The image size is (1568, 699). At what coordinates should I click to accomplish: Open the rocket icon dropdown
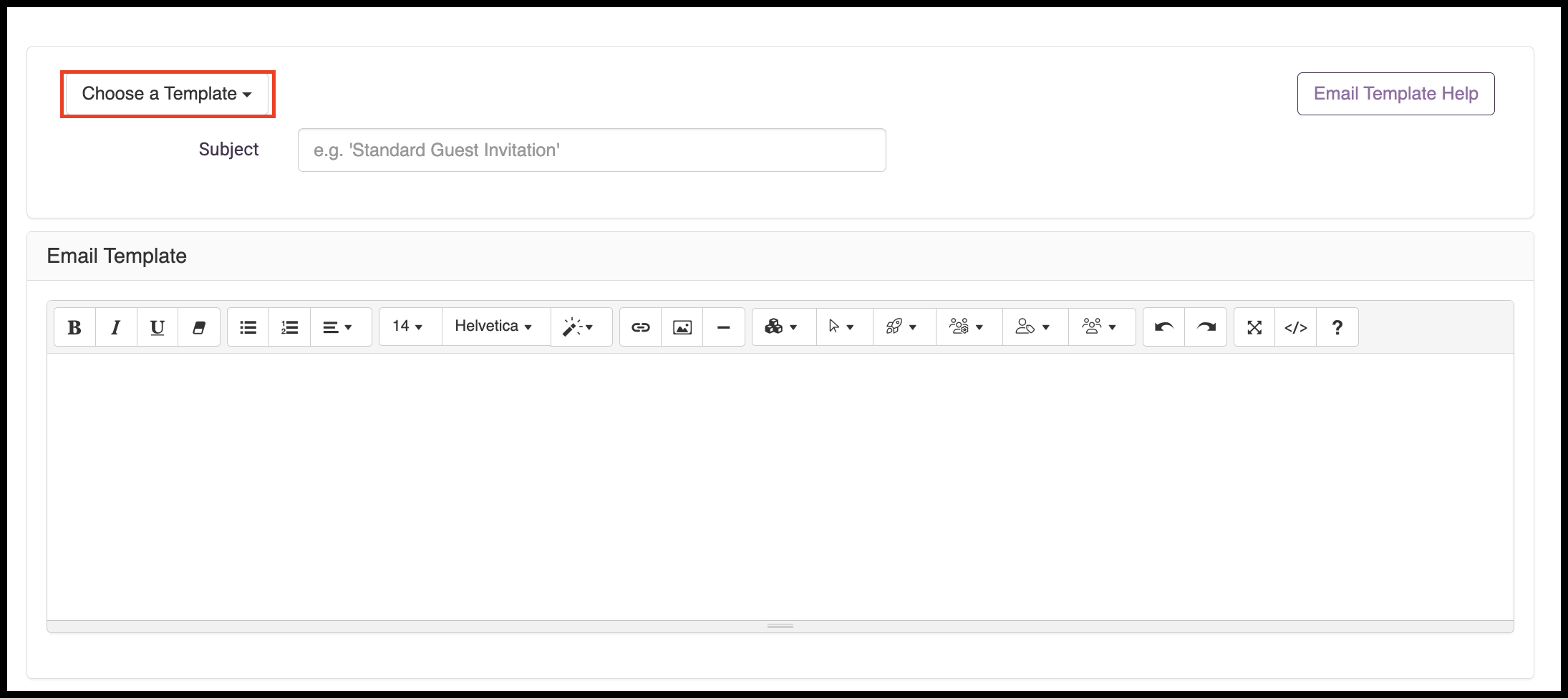(905, 327)
